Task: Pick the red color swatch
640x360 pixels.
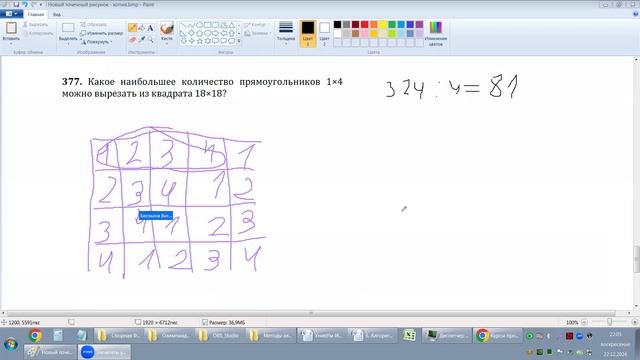Action: pyautogui.click(x=364, y=25)
